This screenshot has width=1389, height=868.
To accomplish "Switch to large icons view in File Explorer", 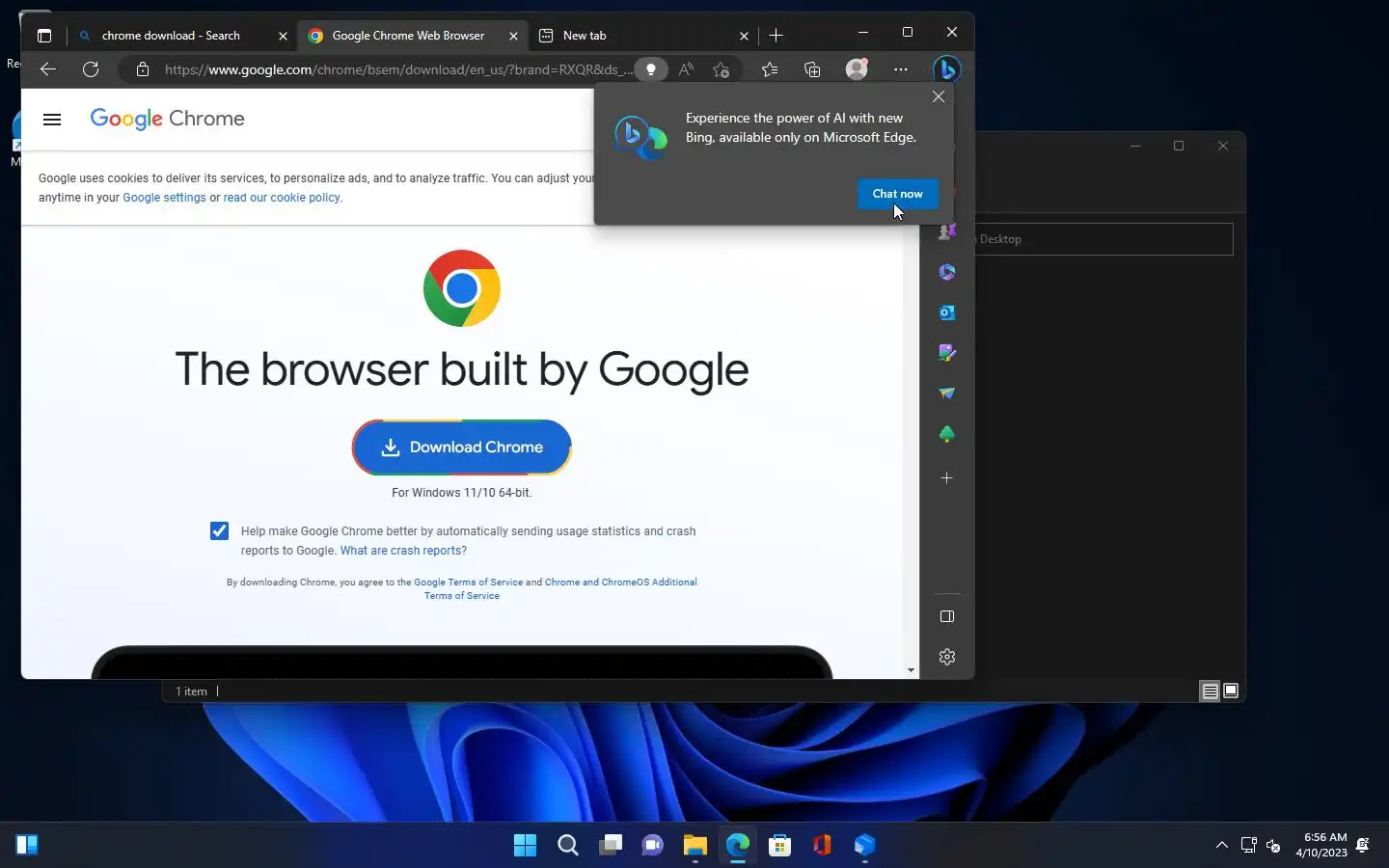I will (x=1231, y=691).
